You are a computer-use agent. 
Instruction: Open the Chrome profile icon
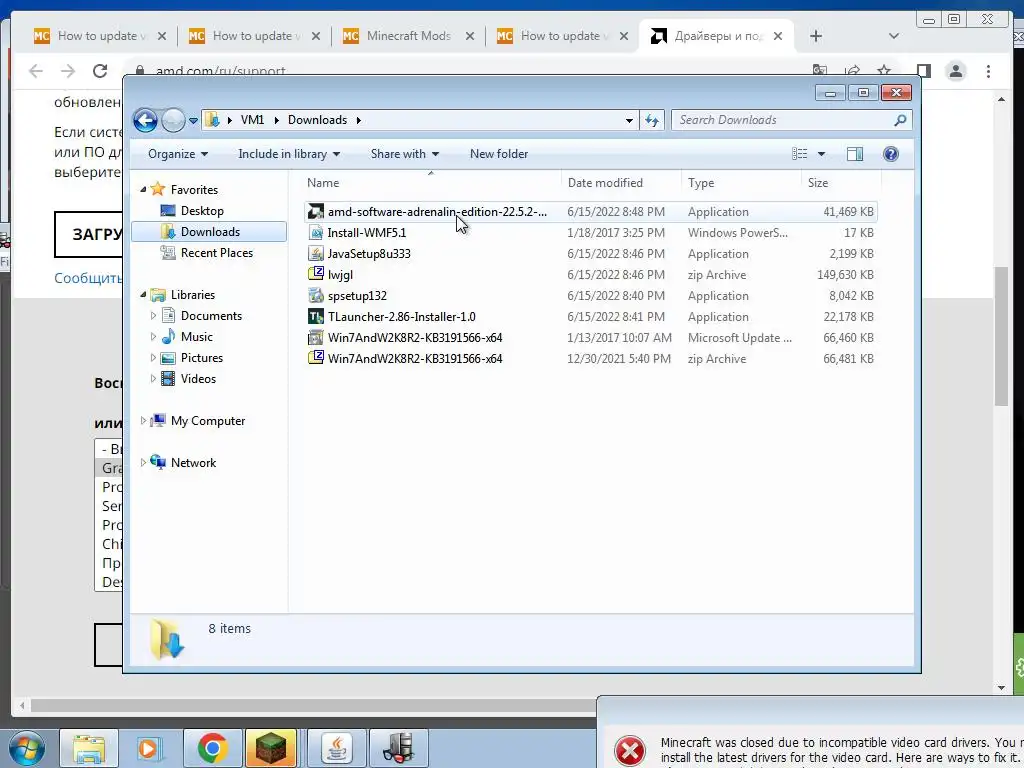pos(956,71)
